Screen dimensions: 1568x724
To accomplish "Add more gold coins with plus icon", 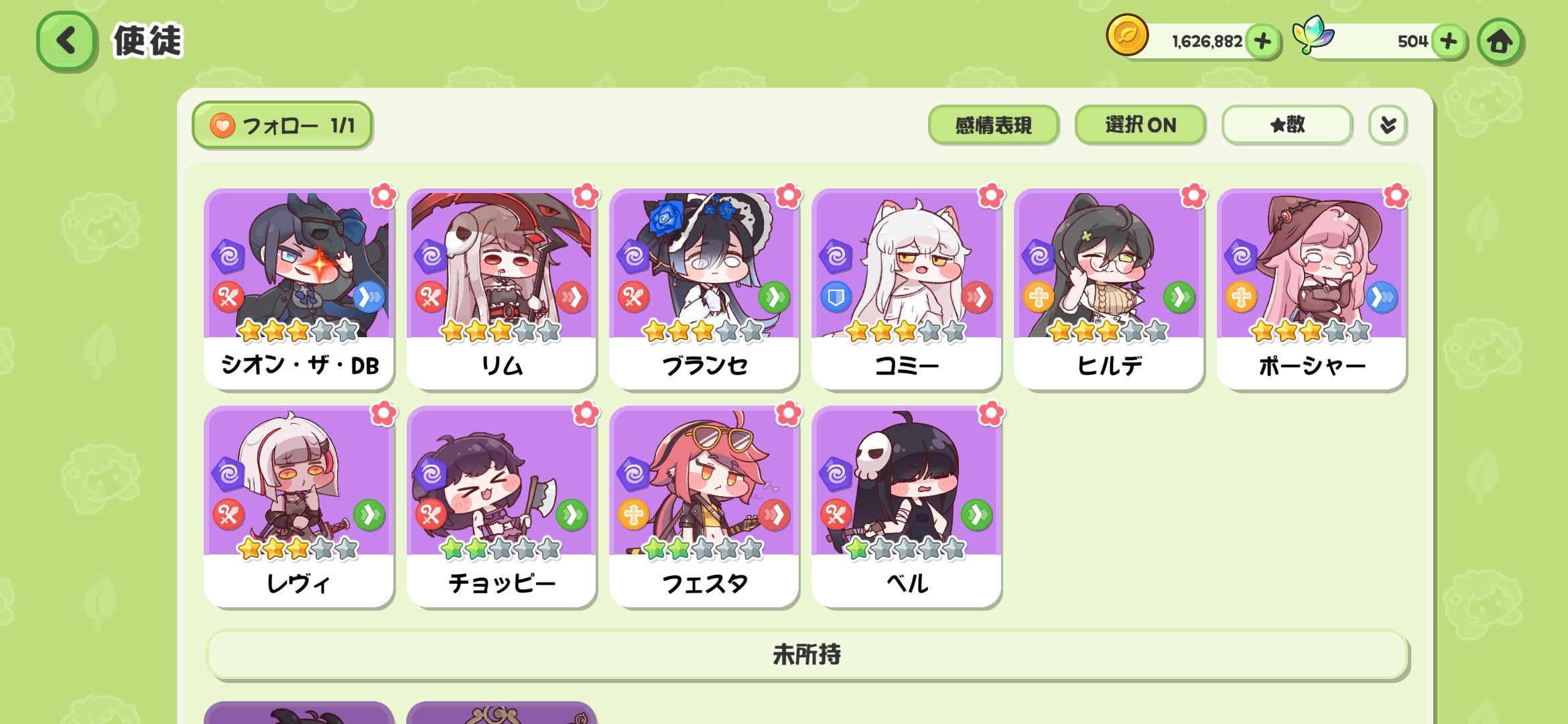I will tap(1263, 42).
